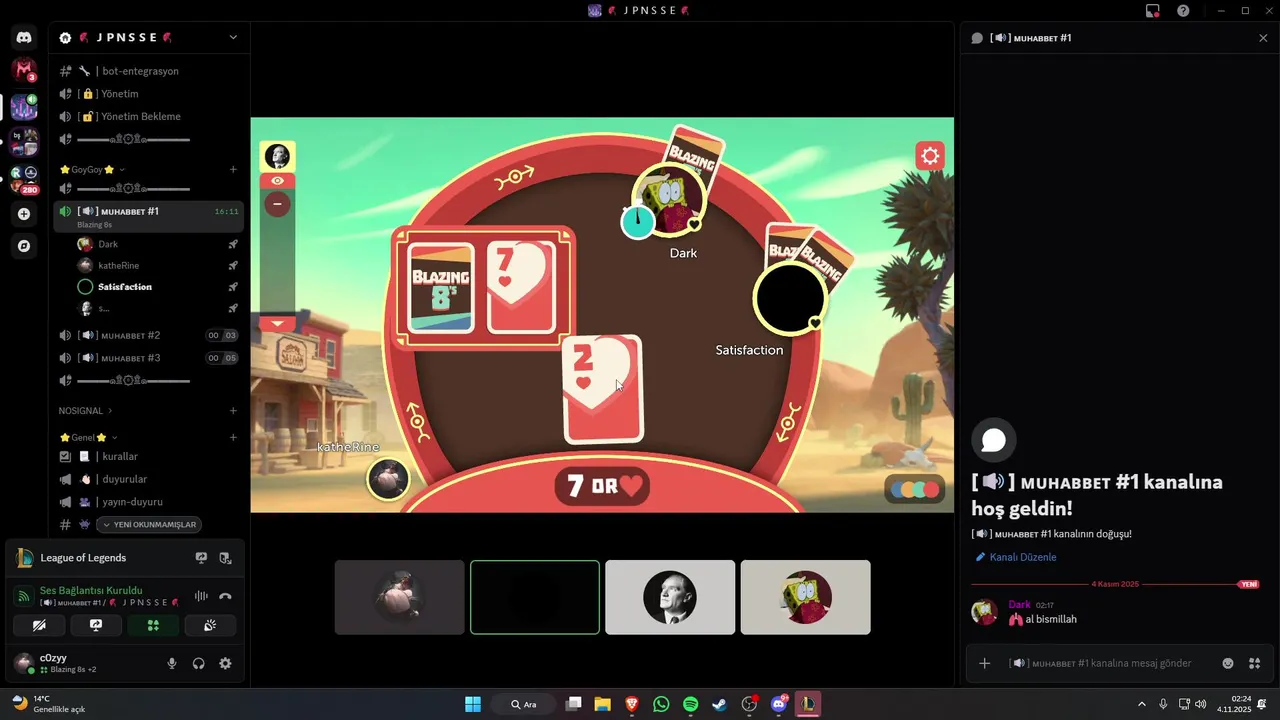Open apps icon in chat message box
The height and width of the screenshot is (720, 1280).
click(1254, 663)
